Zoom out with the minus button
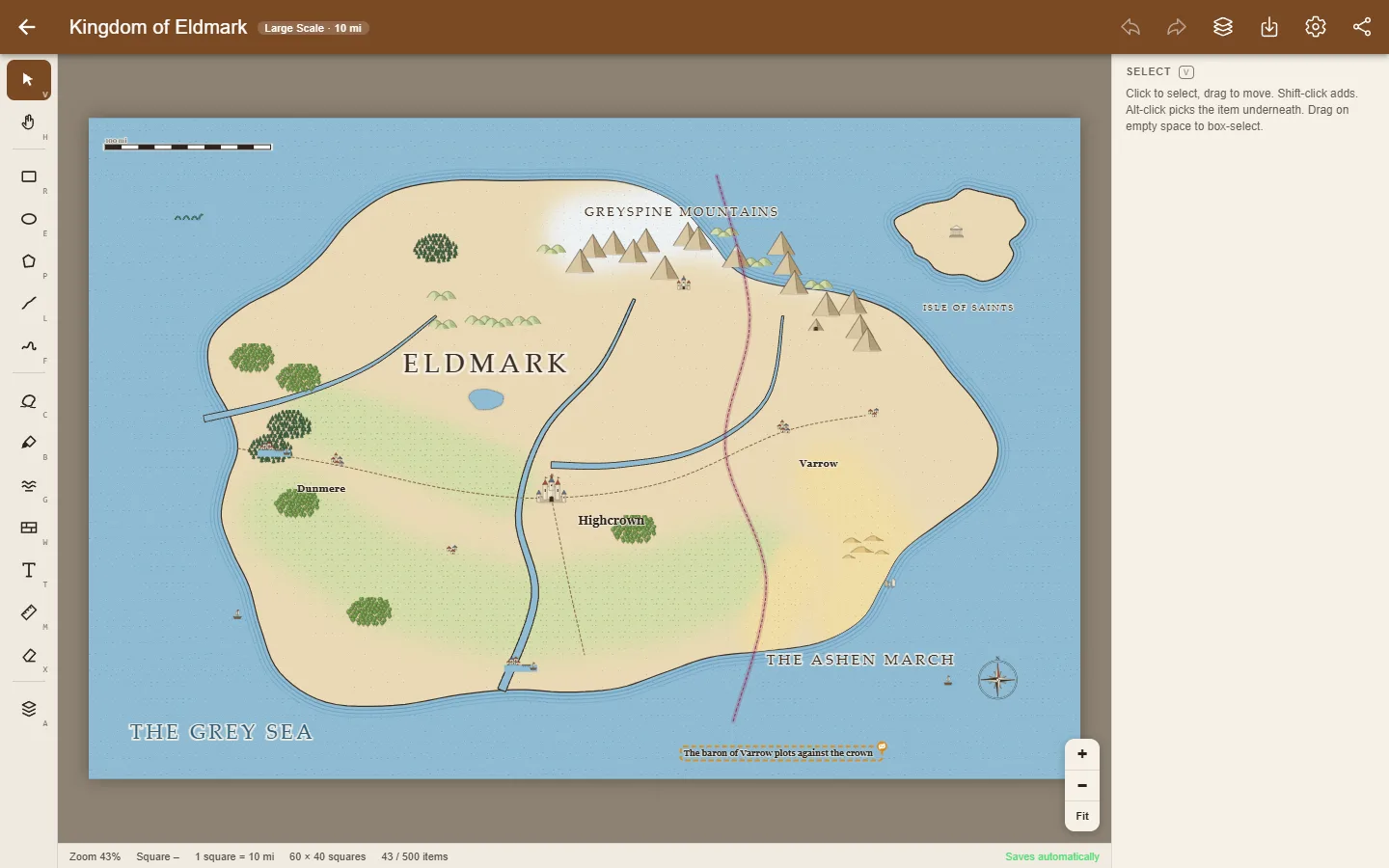Screen dimensions: 1389x868 pos(1082,785)
